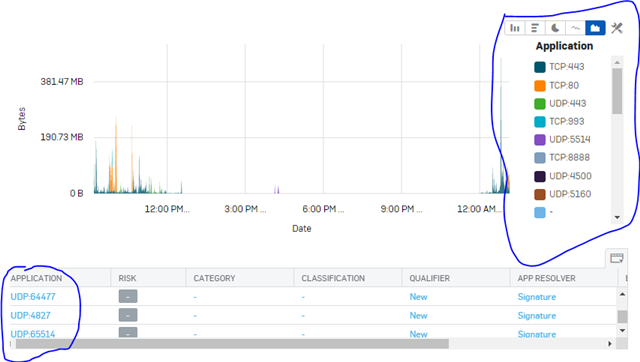Toggle UDP:5514 purple legend entry
The height and width of the screenshot is (362, 640).
(x=562, y=140)
